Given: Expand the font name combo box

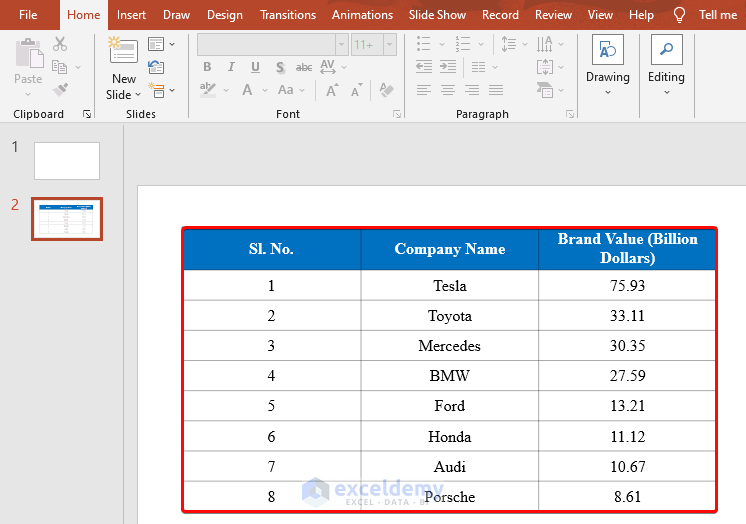Looking at the screenshot, I should coord(341,44).
